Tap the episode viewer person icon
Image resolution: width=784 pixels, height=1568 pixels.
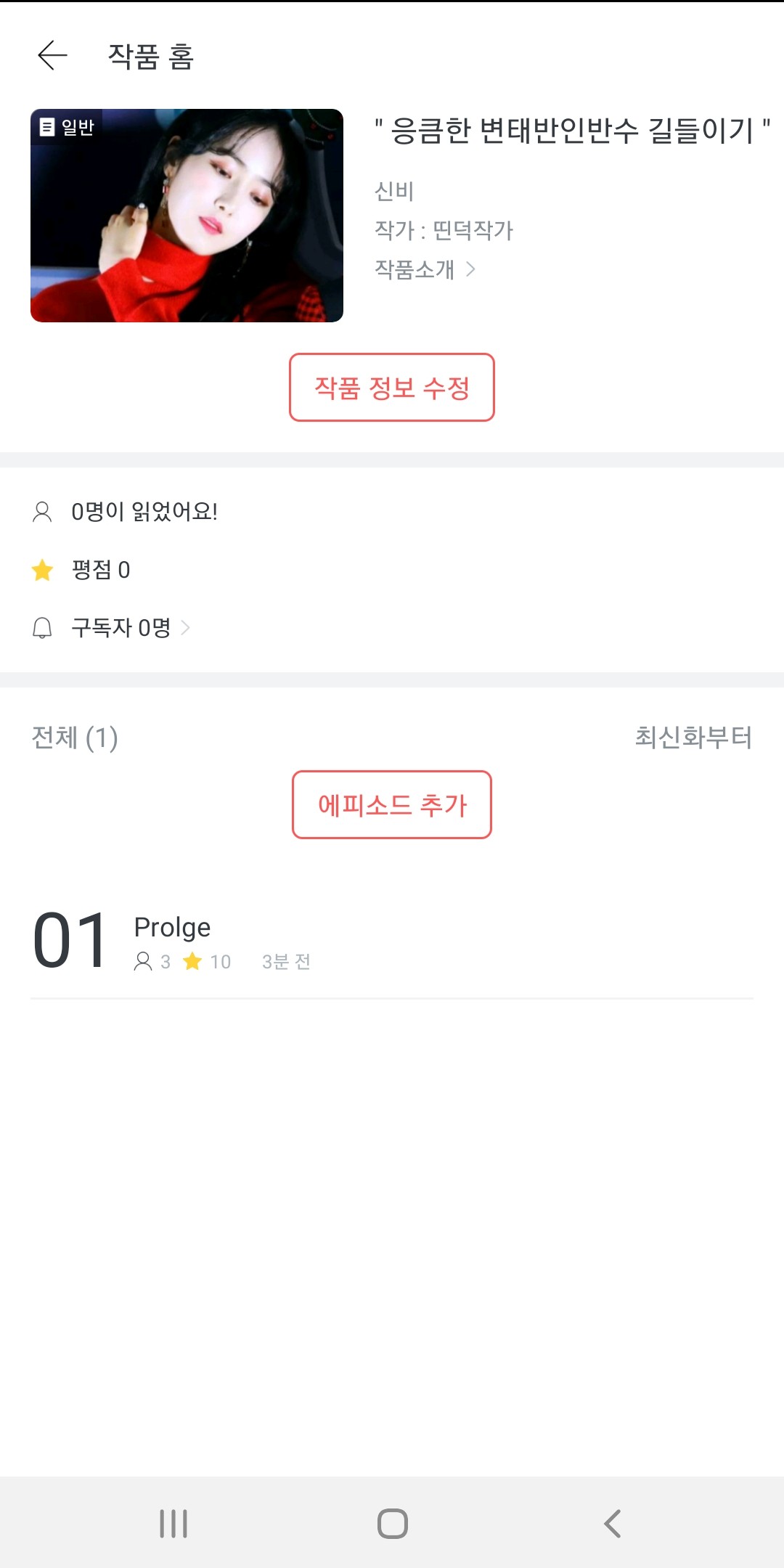(143, 962)
